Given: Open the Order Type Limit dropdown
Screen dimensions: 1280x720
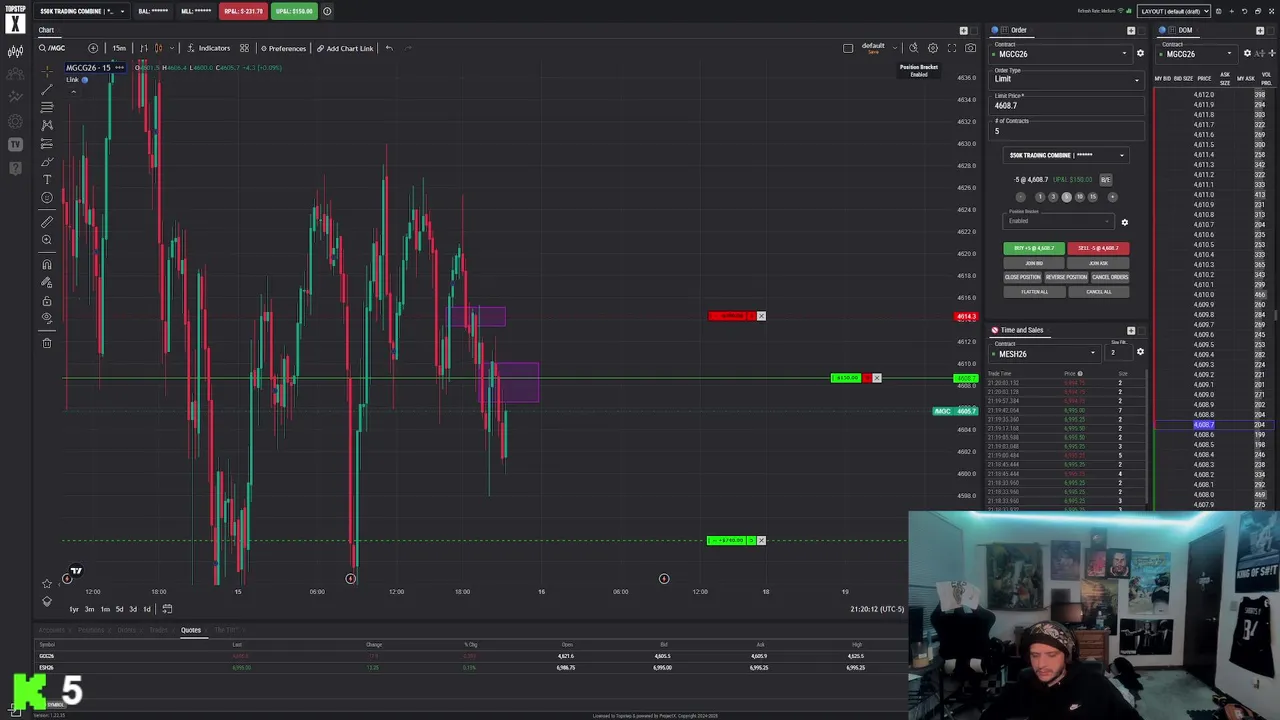Looking at the screenshot, I should 1066,79.
